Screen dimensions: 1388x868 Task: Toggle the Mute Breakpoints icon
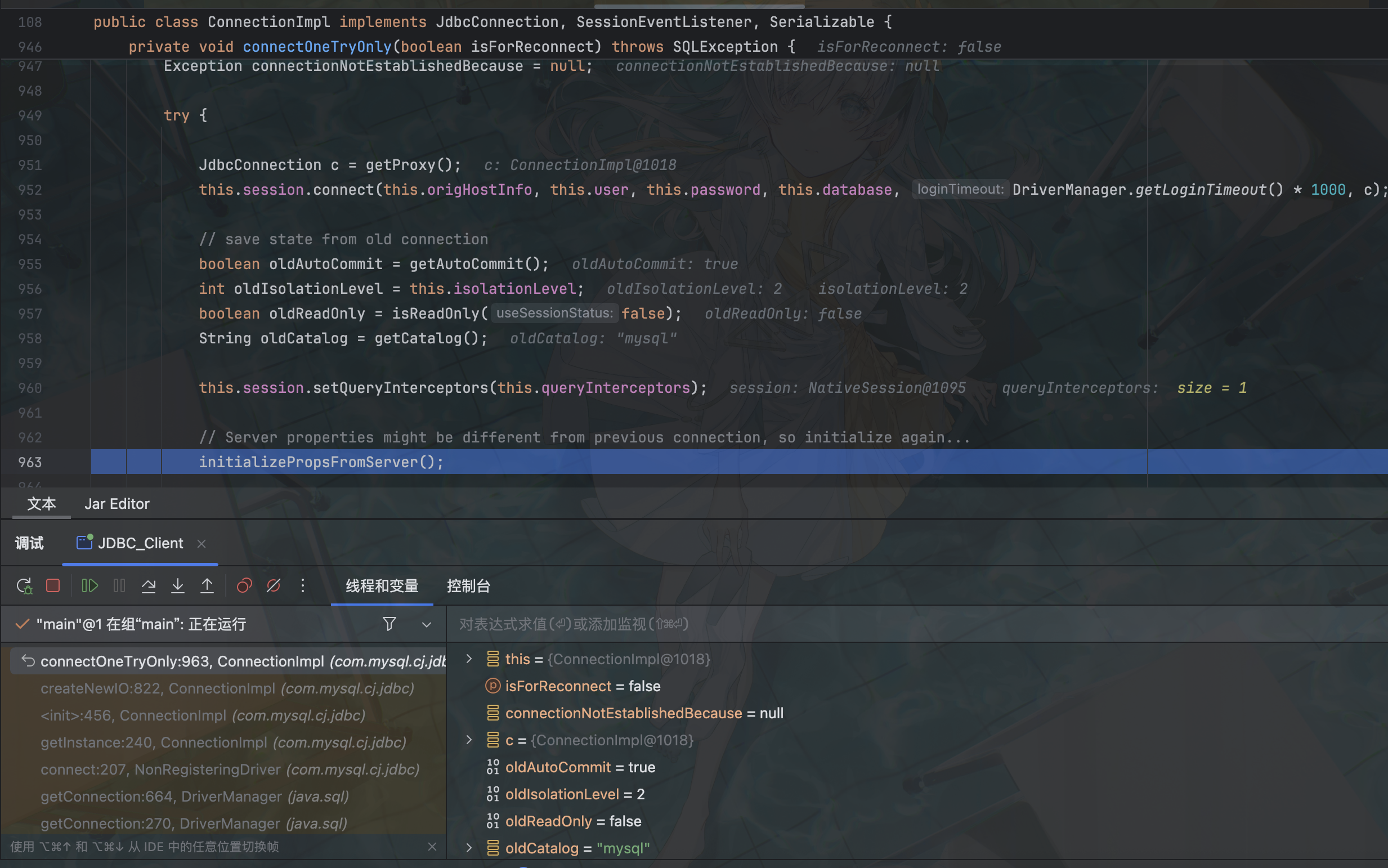coord(274,585)
